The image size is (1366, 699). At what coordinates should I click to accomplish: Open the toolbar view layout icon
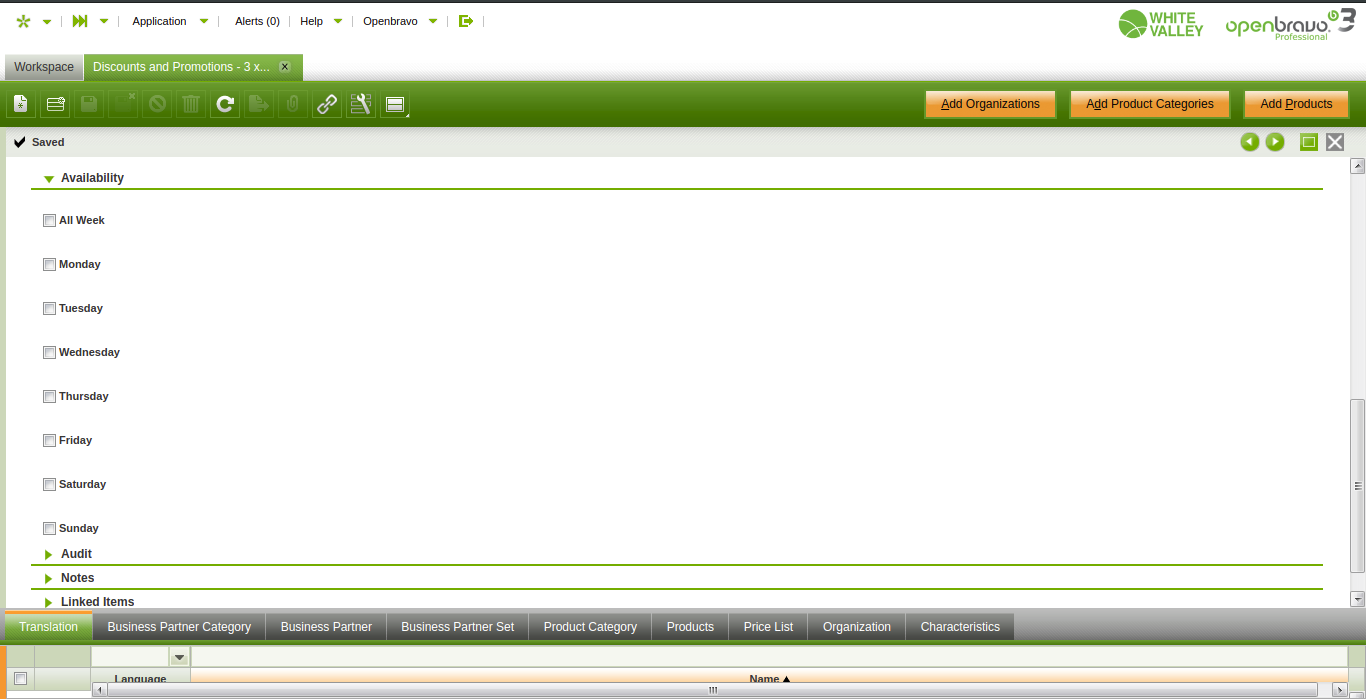395,104
